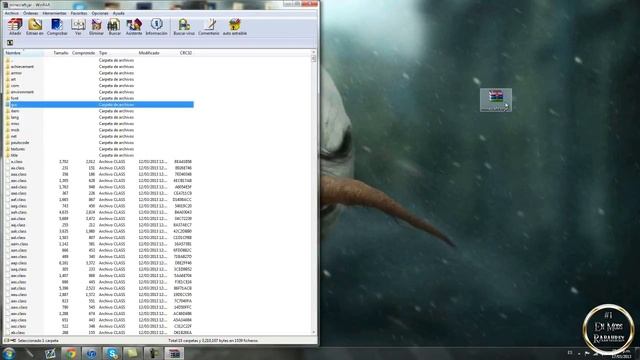Click the scroll-down arrow of file list
The image size is (640, 360).
pos(313,332)
